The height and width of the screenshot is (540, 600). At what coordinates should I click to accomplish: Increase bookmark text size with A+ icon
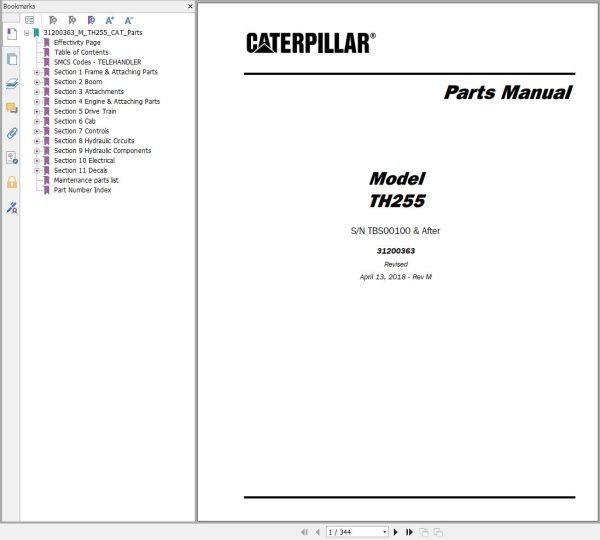pos(110,20)
